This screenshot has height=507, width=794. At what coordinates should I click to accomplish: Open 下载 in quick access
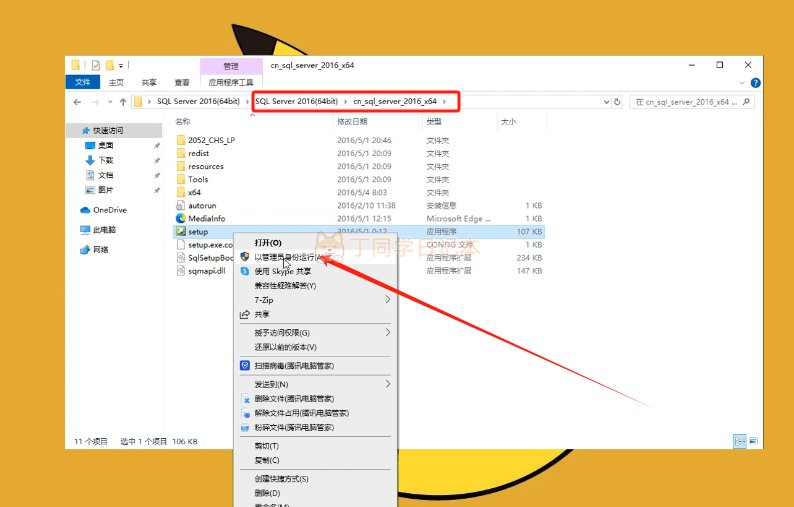[105, 160]
